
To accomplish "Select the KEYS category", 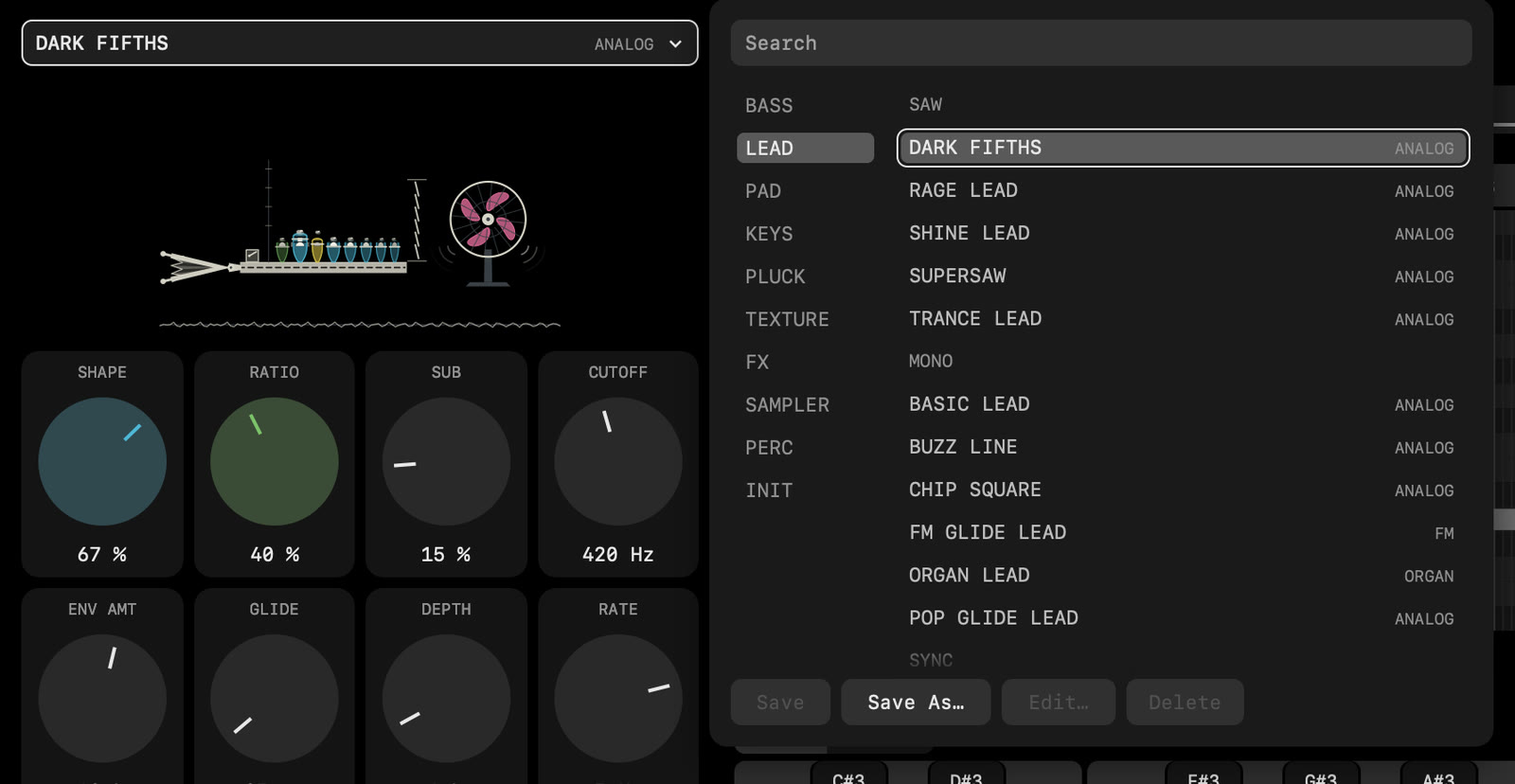I will 805,234.
